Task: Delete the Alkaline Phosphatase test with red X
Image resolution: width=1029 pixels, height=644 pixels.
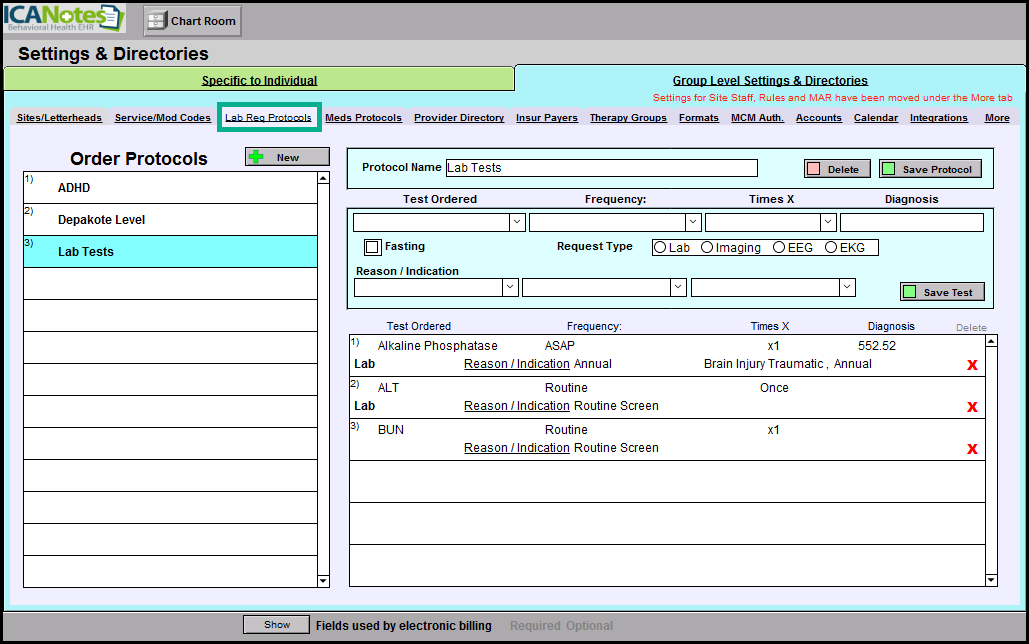Action: [x=971, y=365]
